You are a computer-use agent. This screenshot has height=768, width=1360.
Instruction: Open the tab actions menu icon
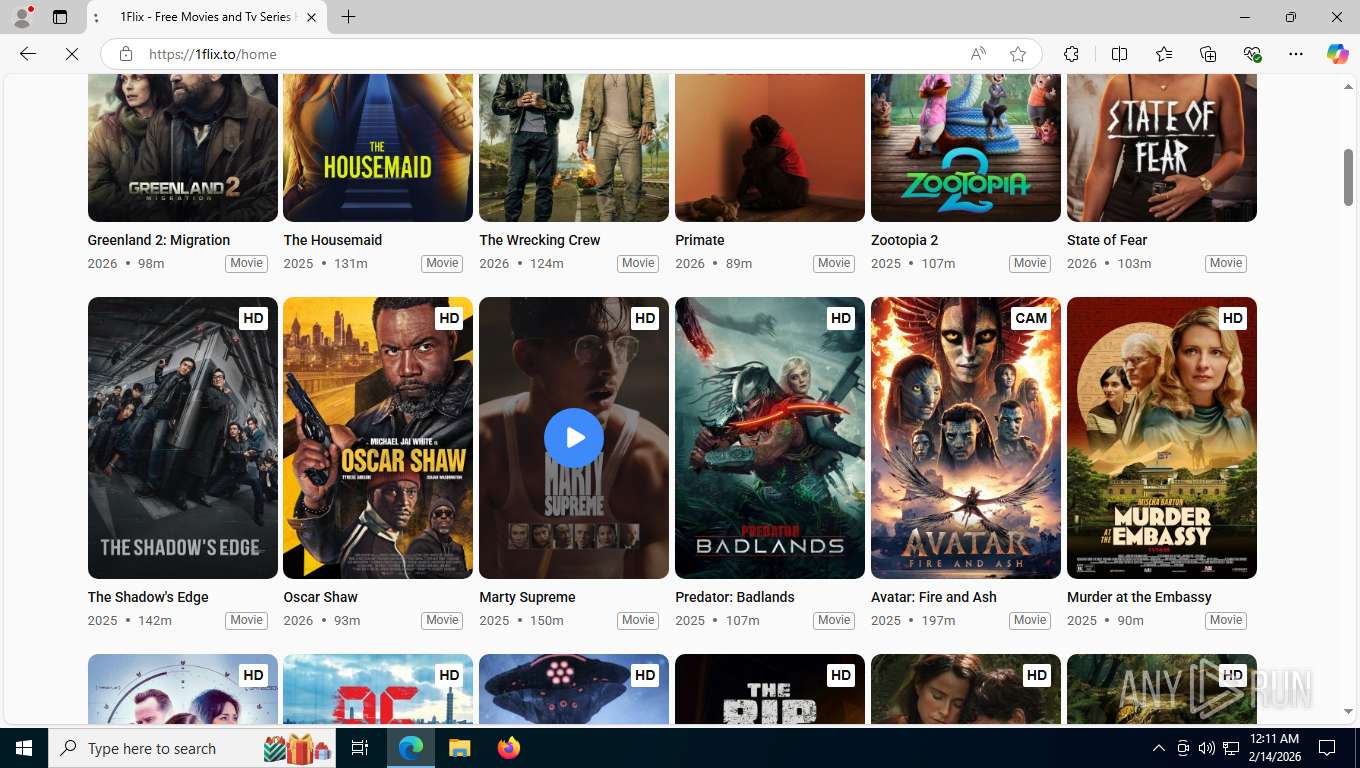(x=60, y=17)
